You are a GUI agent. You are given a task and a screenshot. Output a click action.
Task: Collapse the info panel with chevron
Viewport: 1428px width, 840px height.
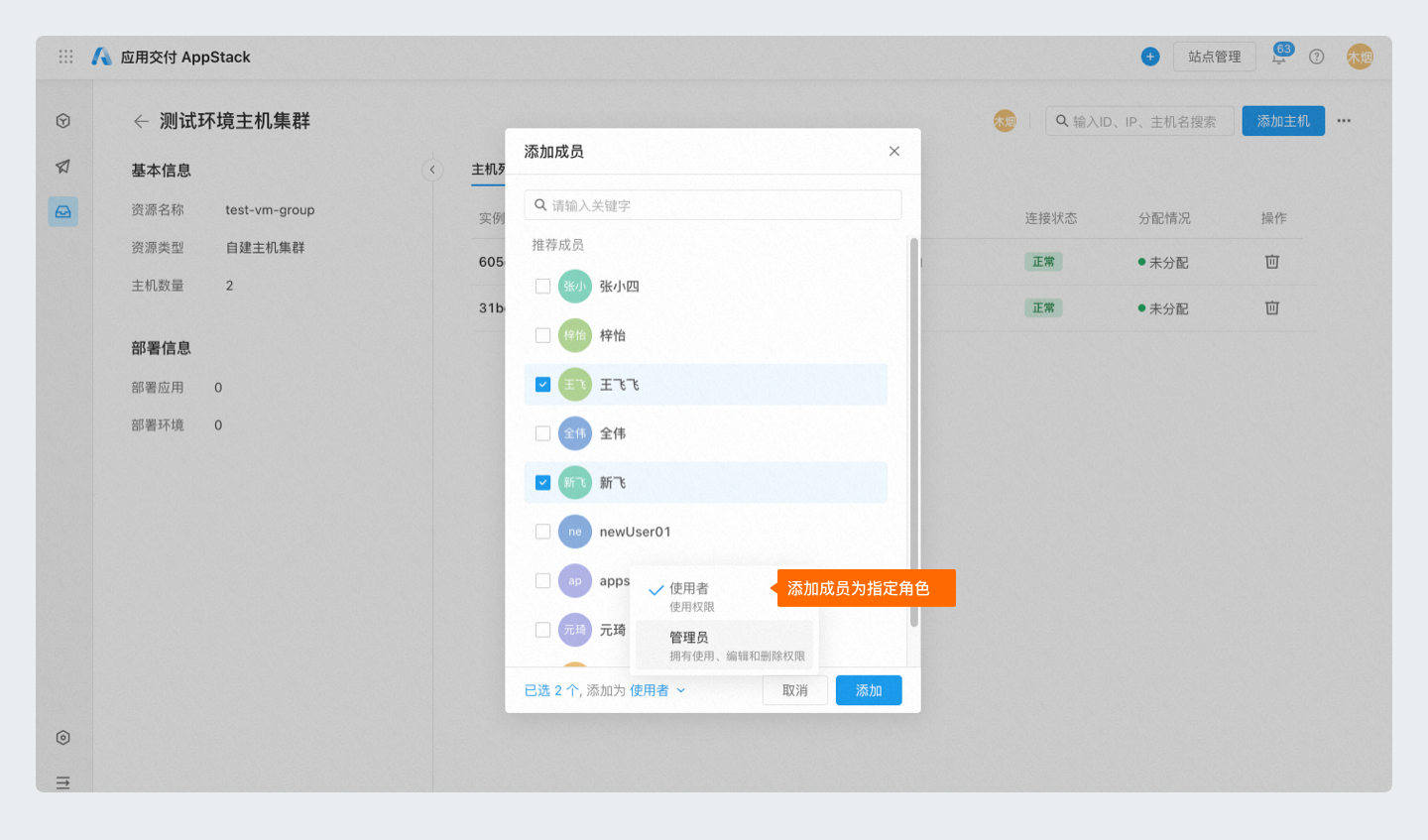[432, 170]
